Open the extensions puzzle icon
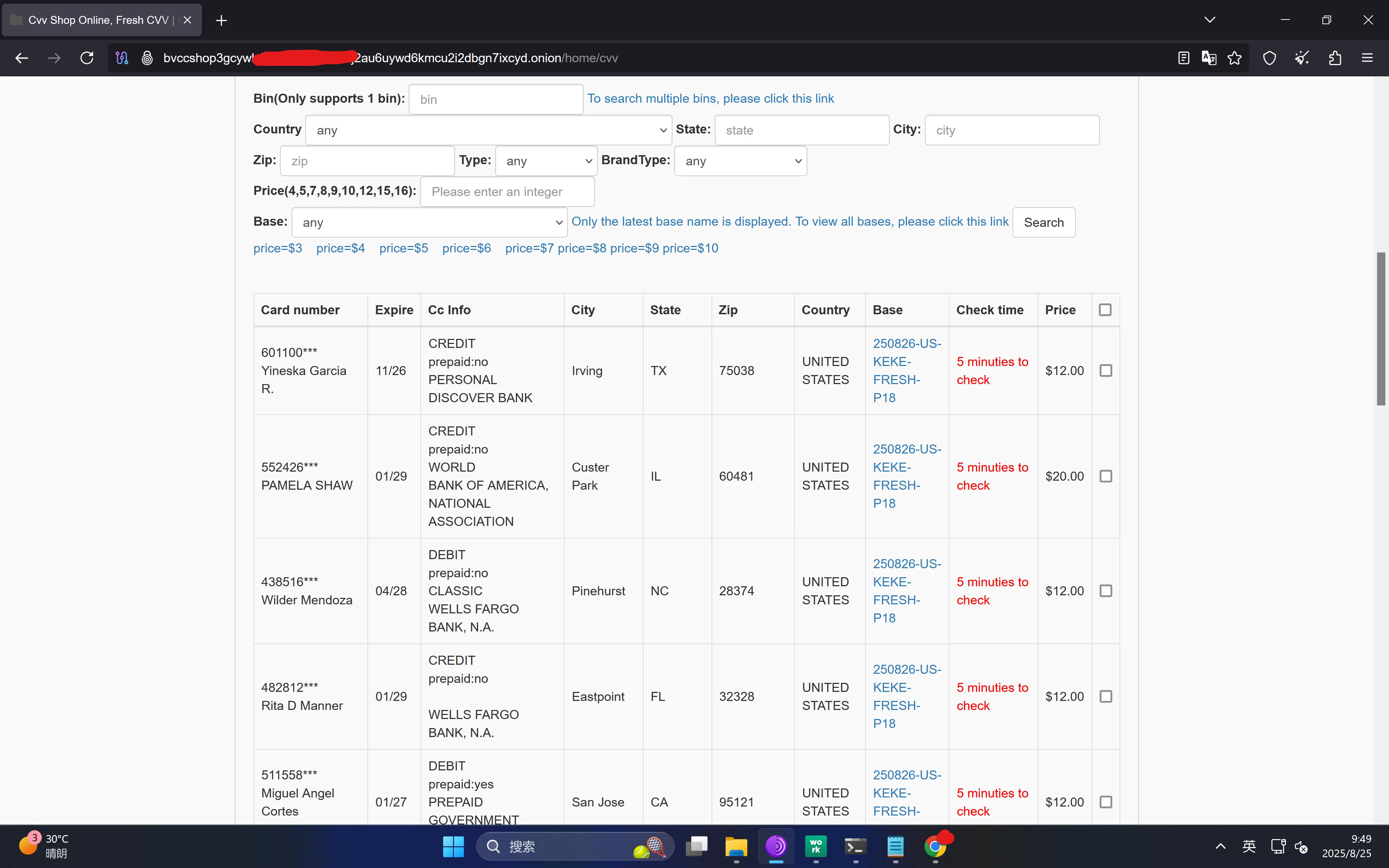This screenshot has height=868, width=1389. [x=1335, y=58]
